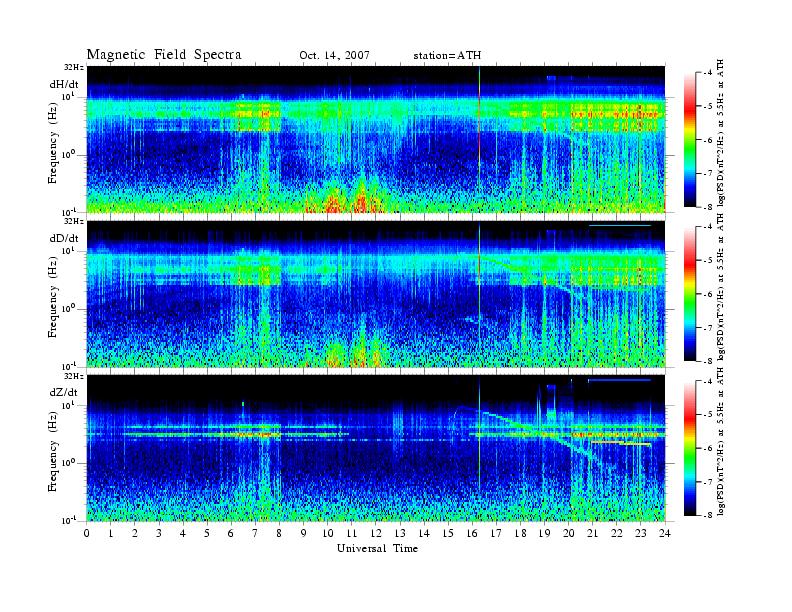Click hour "12" on the Universal Time axis
The image size is (792, 612).
(376, 533)
